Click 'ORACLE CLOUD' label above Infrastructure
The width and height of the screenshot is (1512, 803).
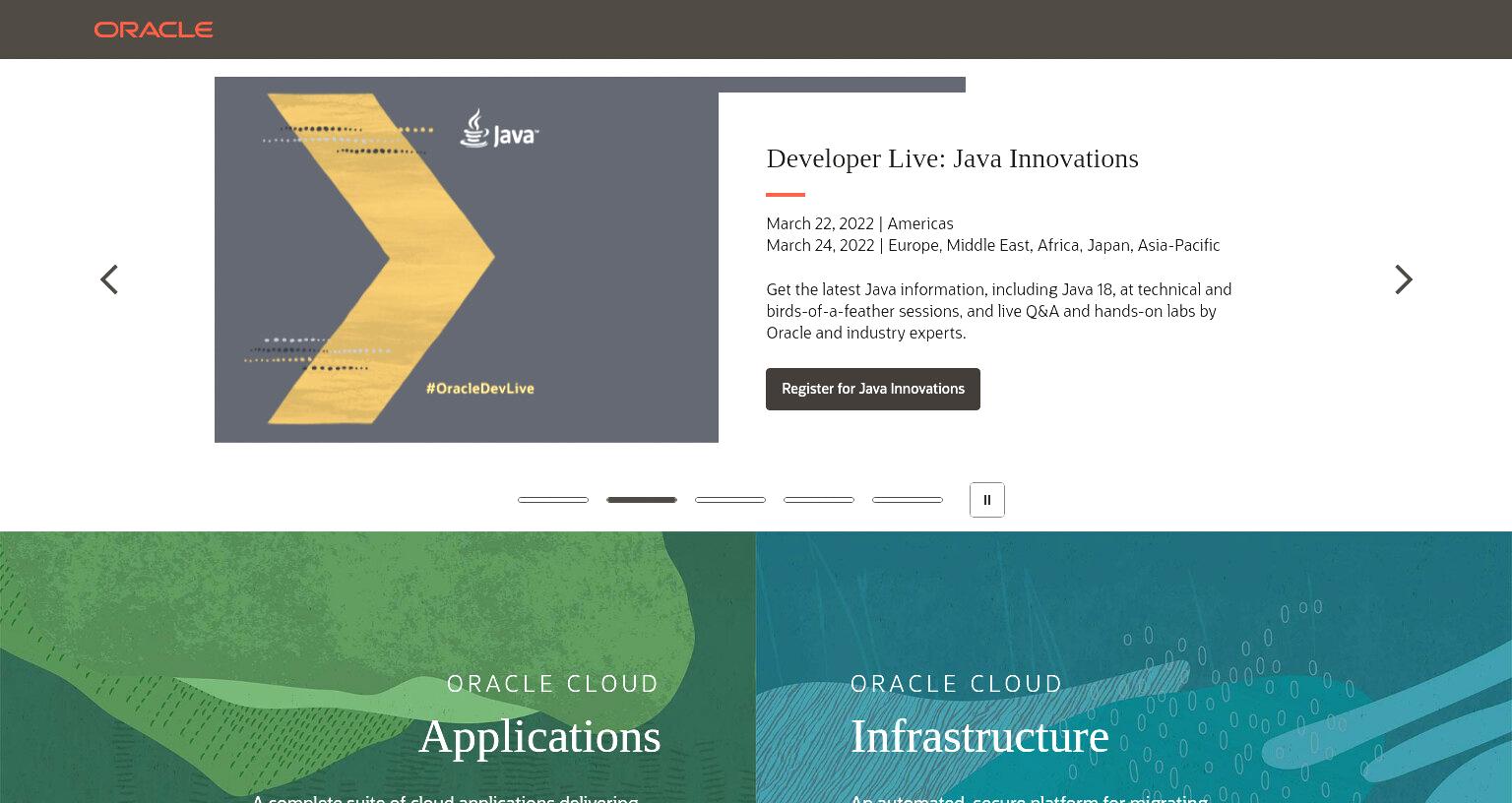[x=957, y=684]
